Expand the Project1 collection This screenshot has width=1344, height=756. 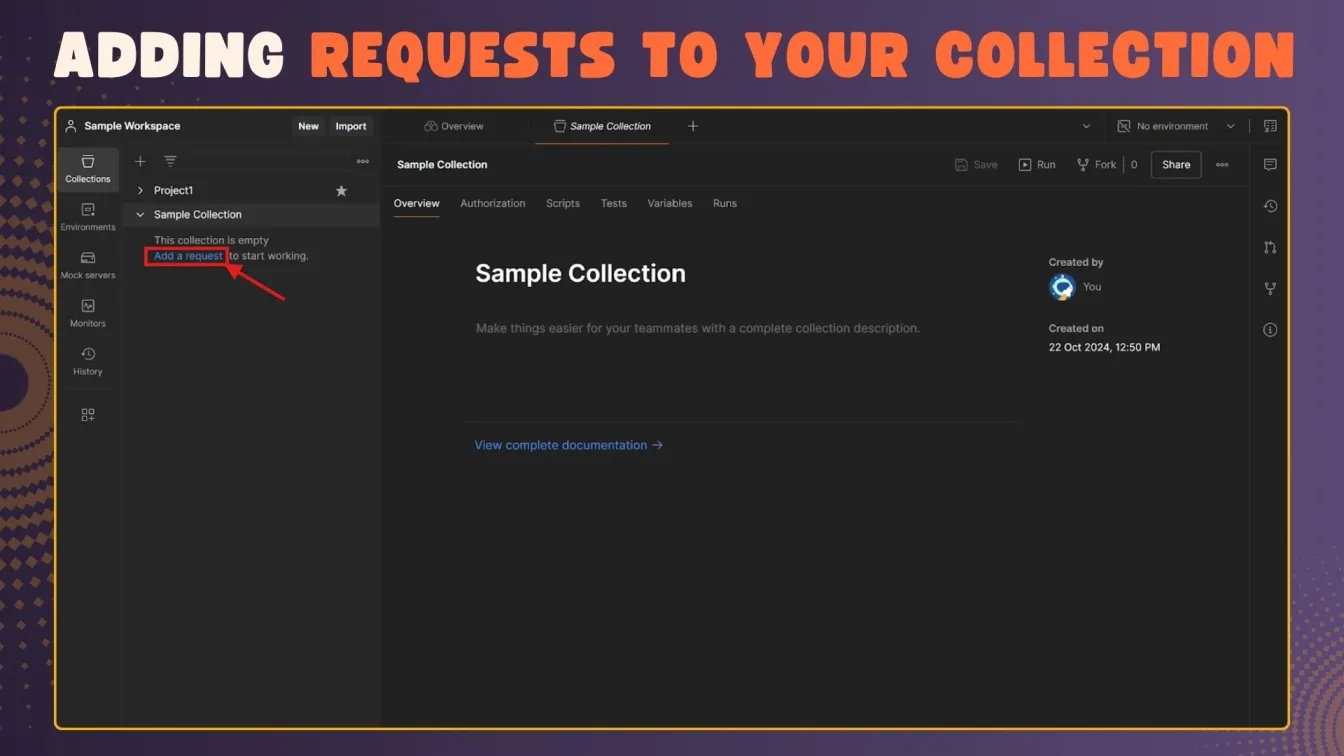[140, 190]
